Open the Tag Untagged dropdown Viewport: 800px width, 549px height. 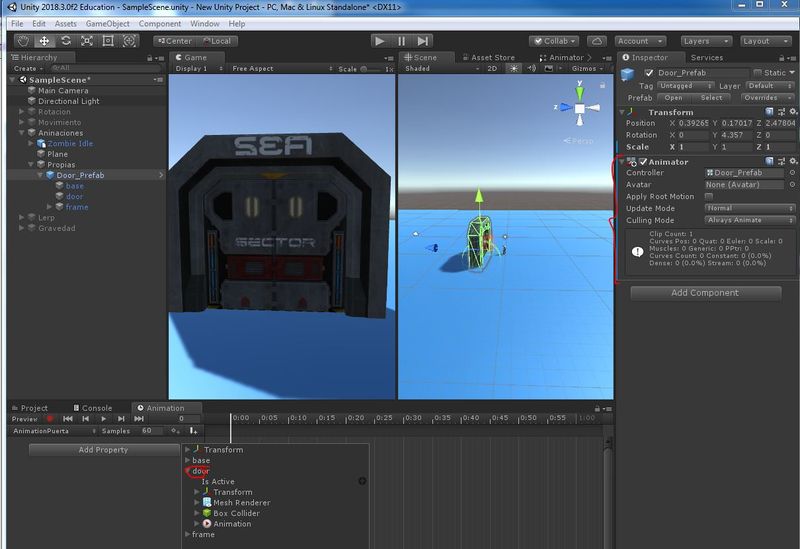coord(685,86)
